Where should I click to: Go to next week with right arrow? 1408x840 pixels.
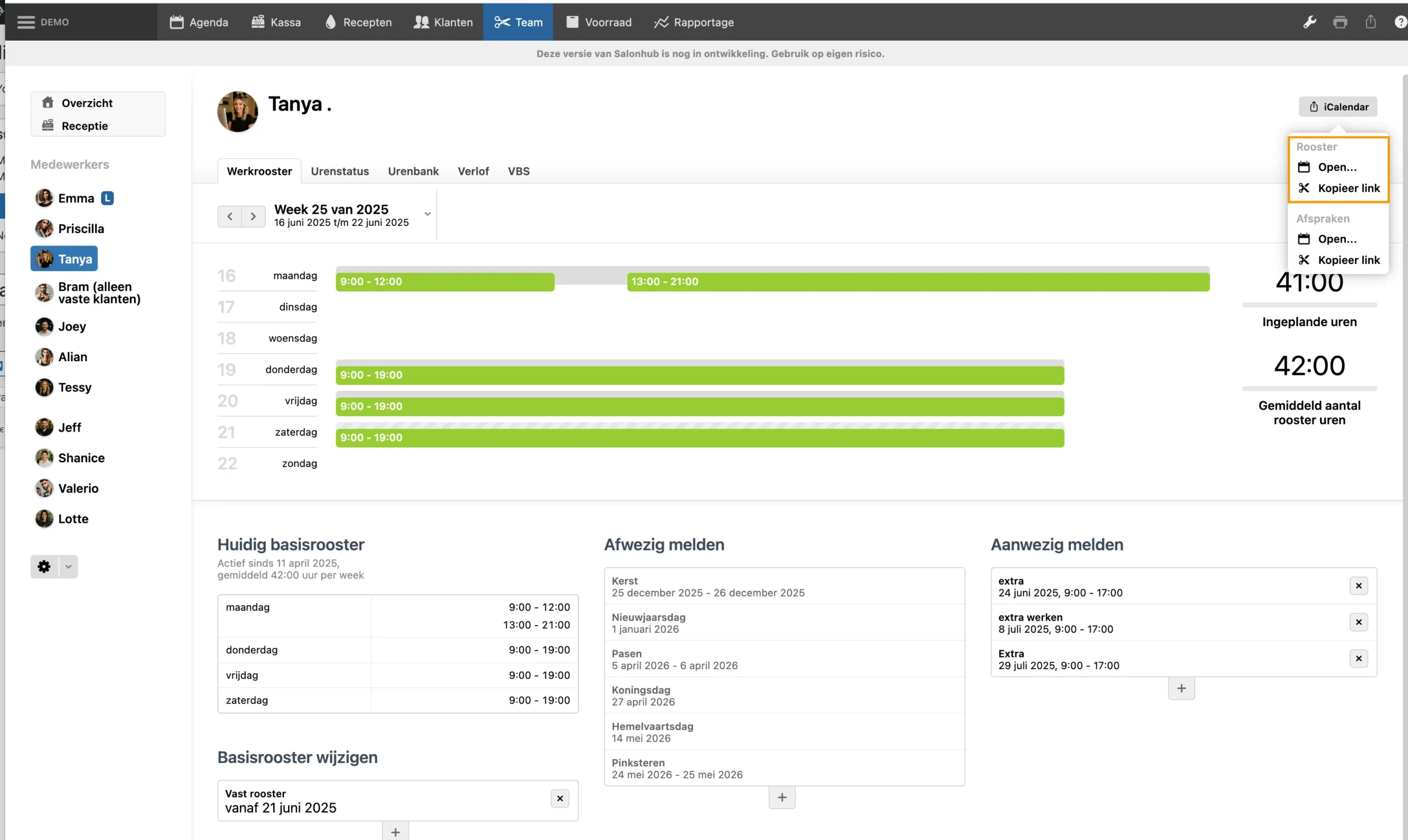coord(253,216)
